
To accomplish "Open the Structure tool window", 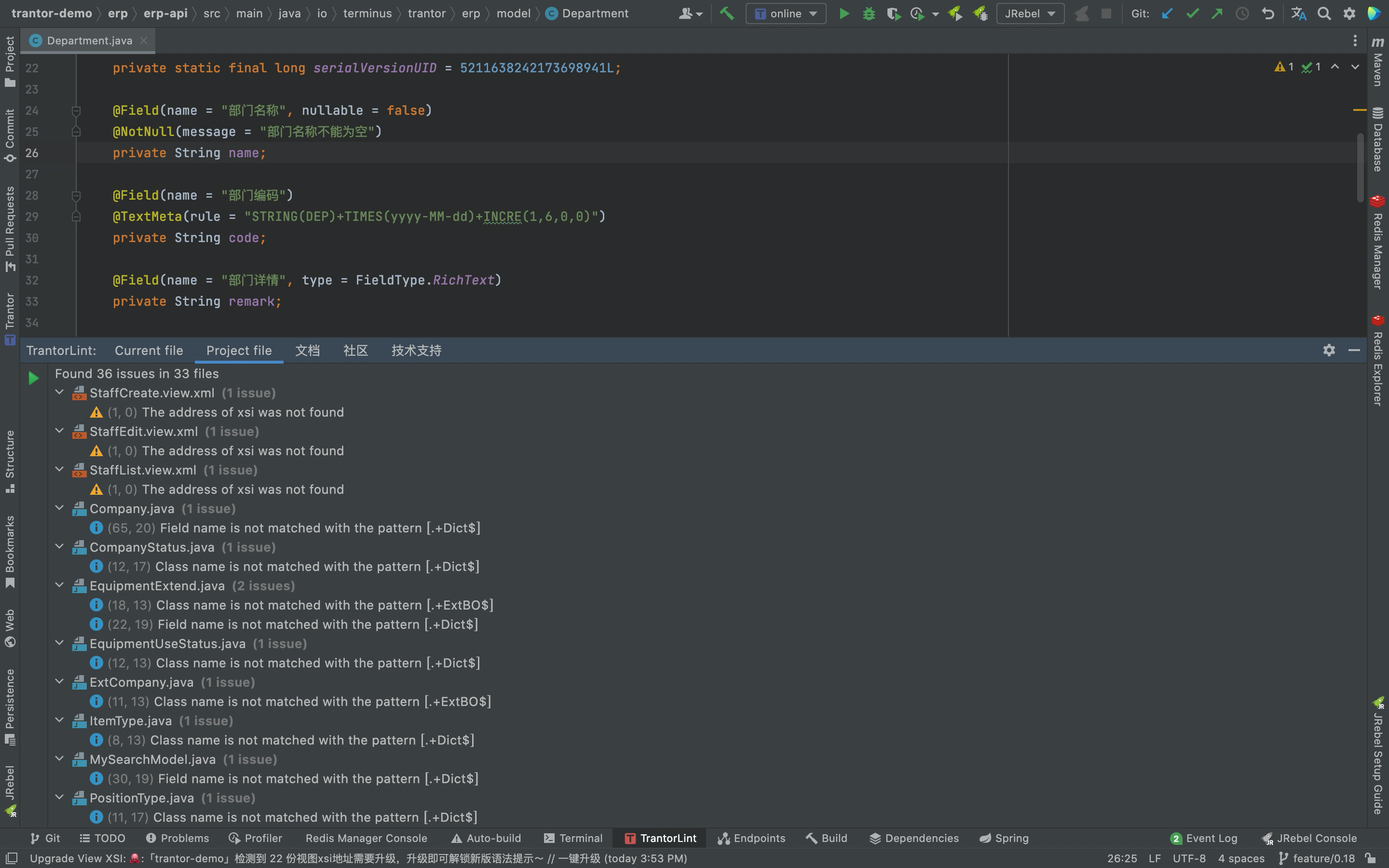I will tap(10, 461).
